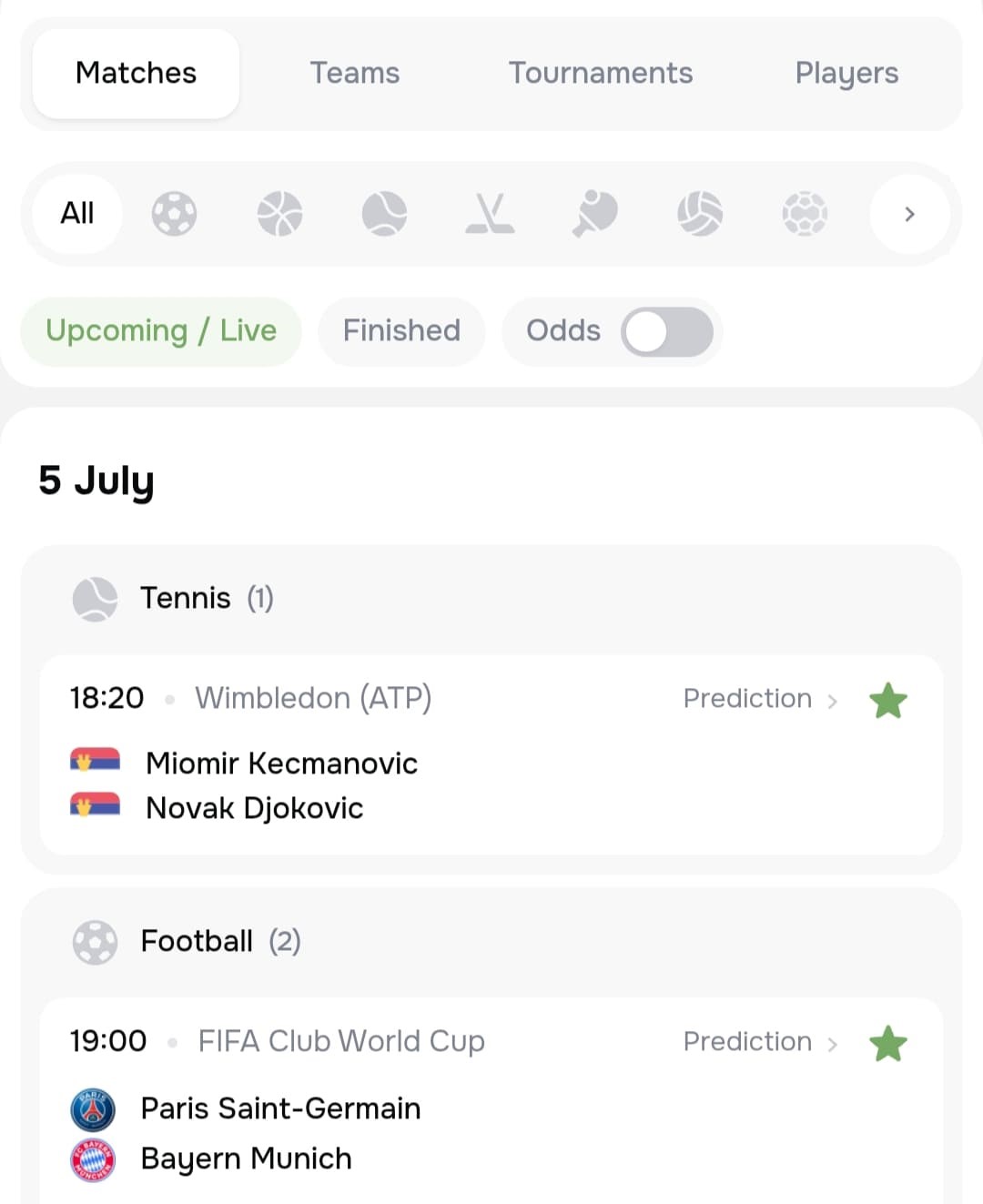Open Prediction for Wimbledon match
The height and width of the screenshot is (1204, 983).
coord(760,699)
